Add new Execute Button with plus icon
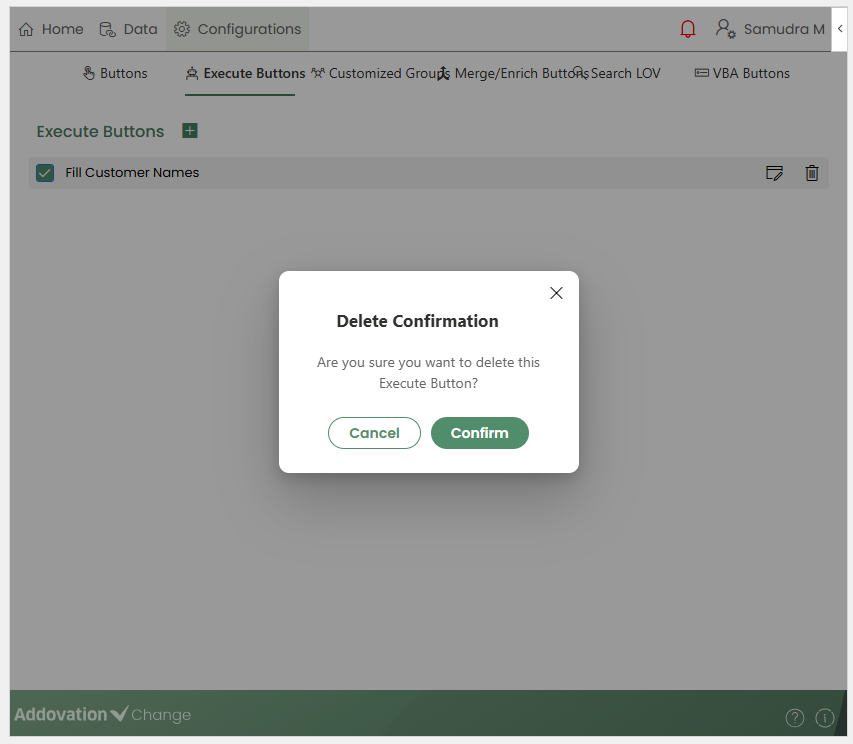 coord(190,131)
